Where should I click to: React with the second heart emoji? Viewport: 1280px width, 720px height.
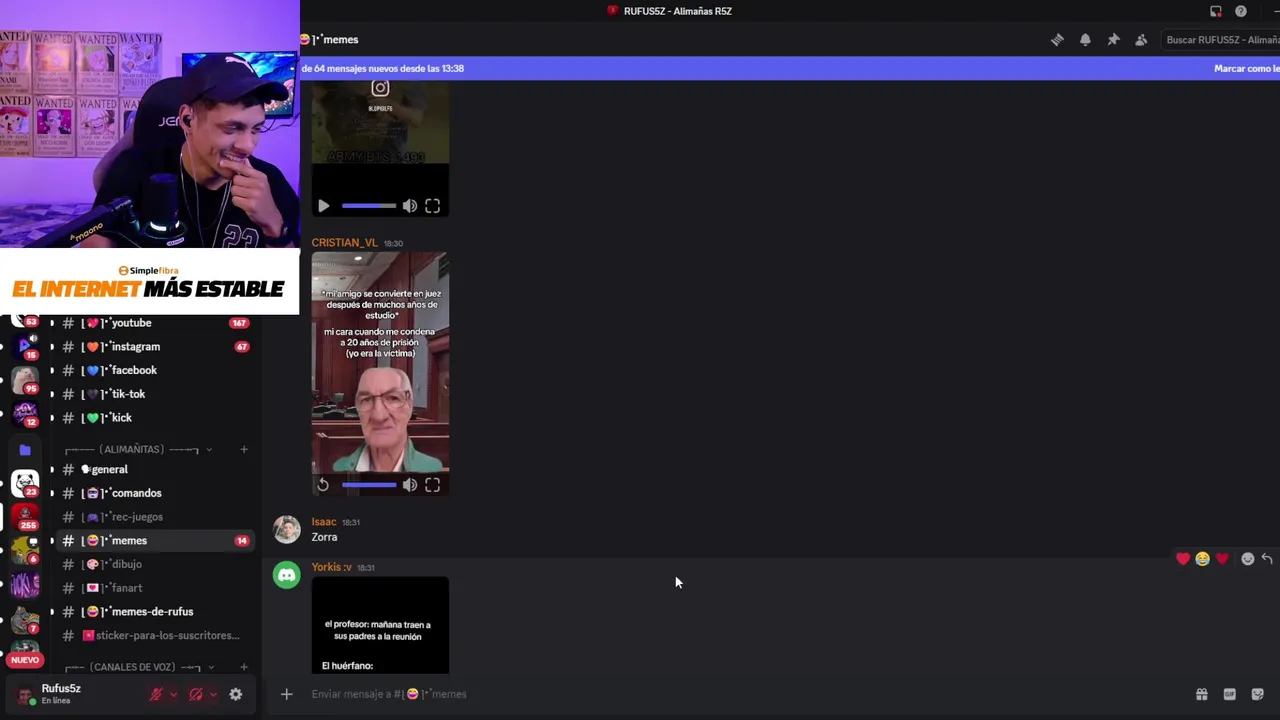coord(1222,559)
